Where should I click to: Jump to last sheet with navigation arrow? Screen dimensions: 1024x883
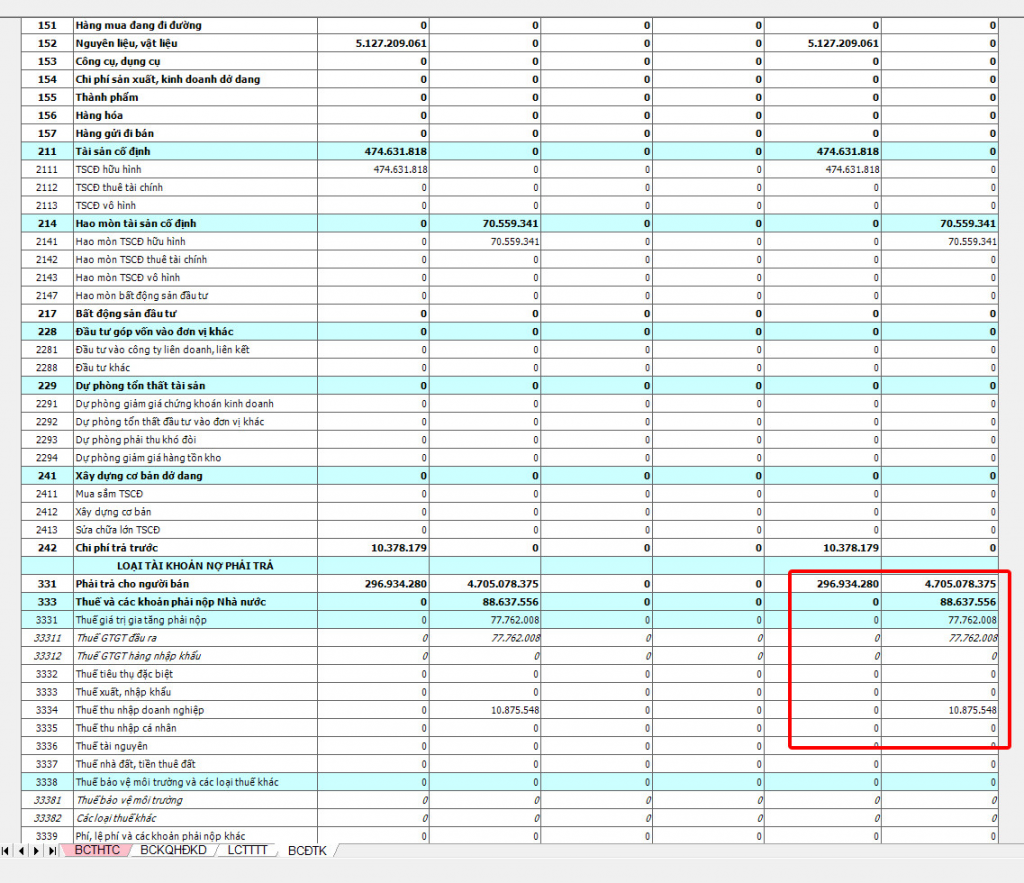tap(52, 851)
